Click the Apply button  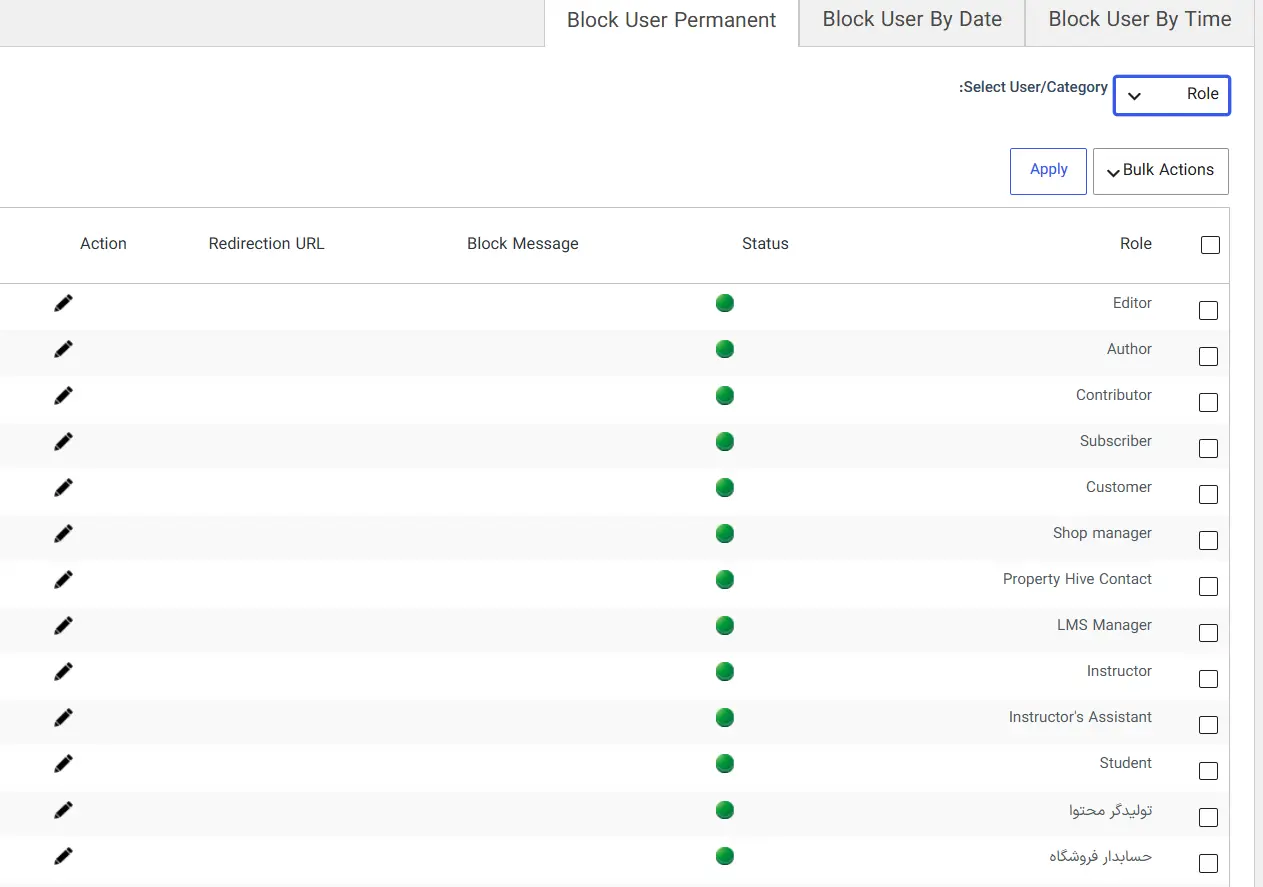pos(1048,171)
